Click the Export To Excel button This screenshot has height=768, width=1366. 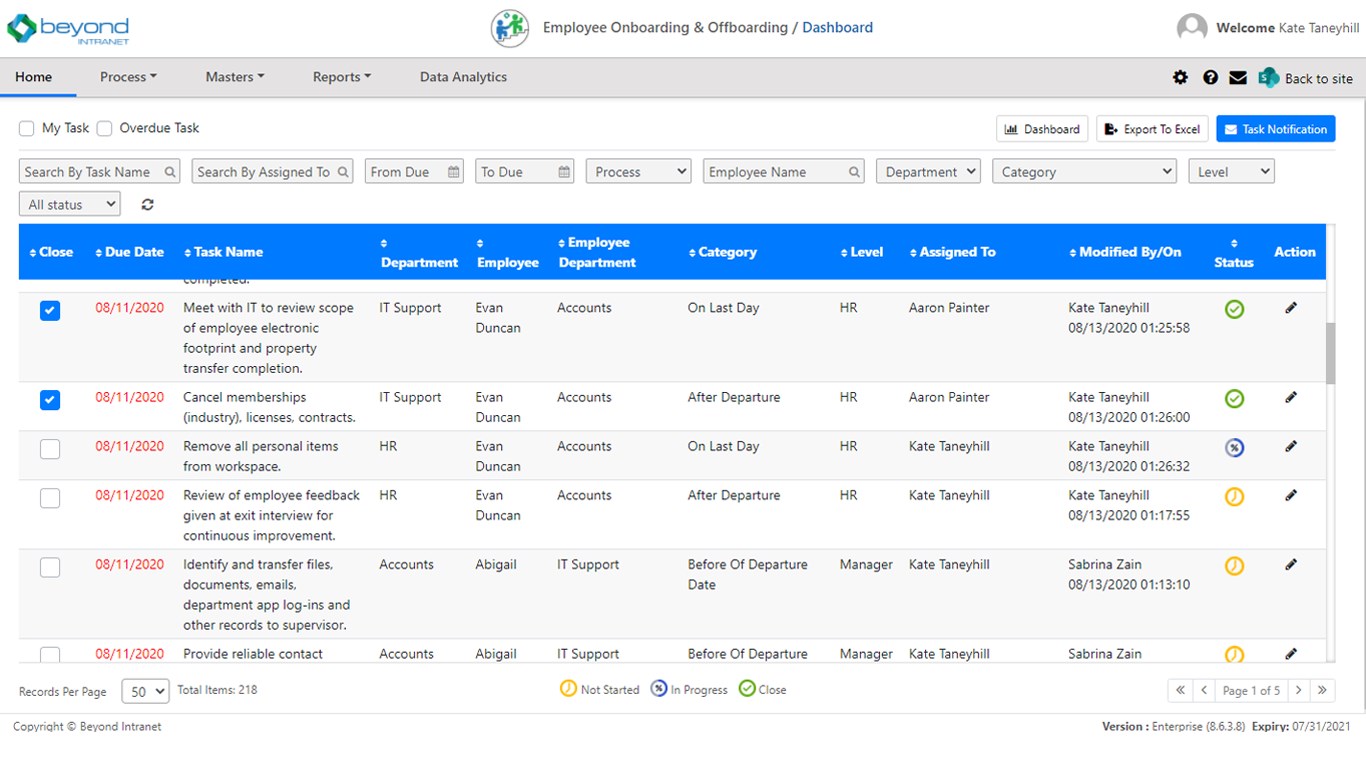[1152, 129]
